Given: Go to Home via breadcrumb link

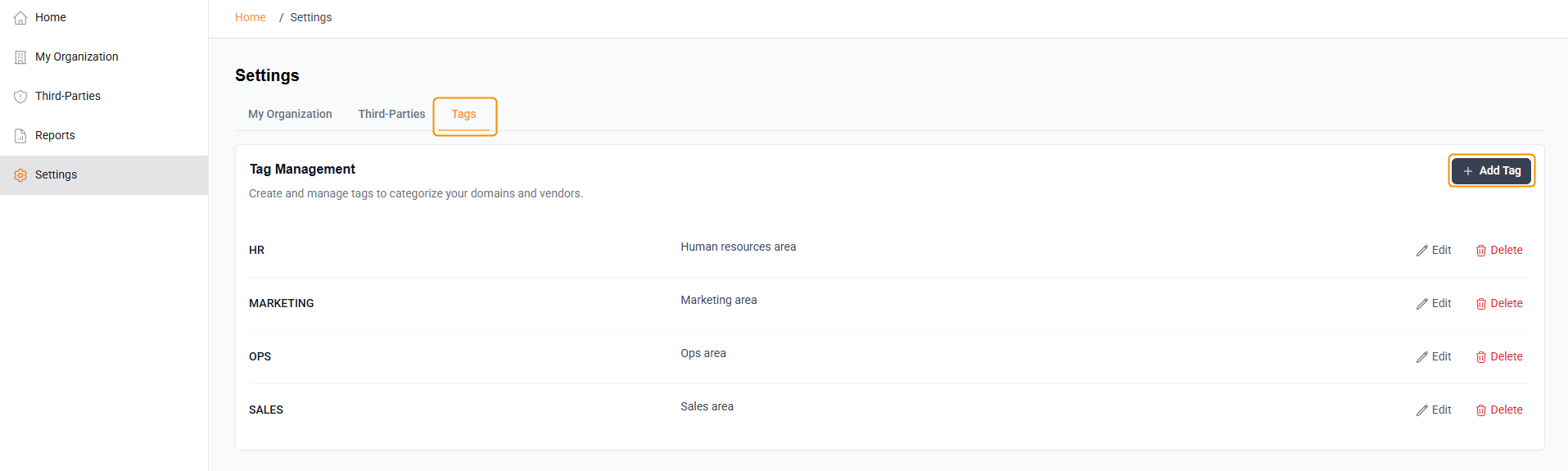Looking at the screenshot, I should tap(250, 17).
